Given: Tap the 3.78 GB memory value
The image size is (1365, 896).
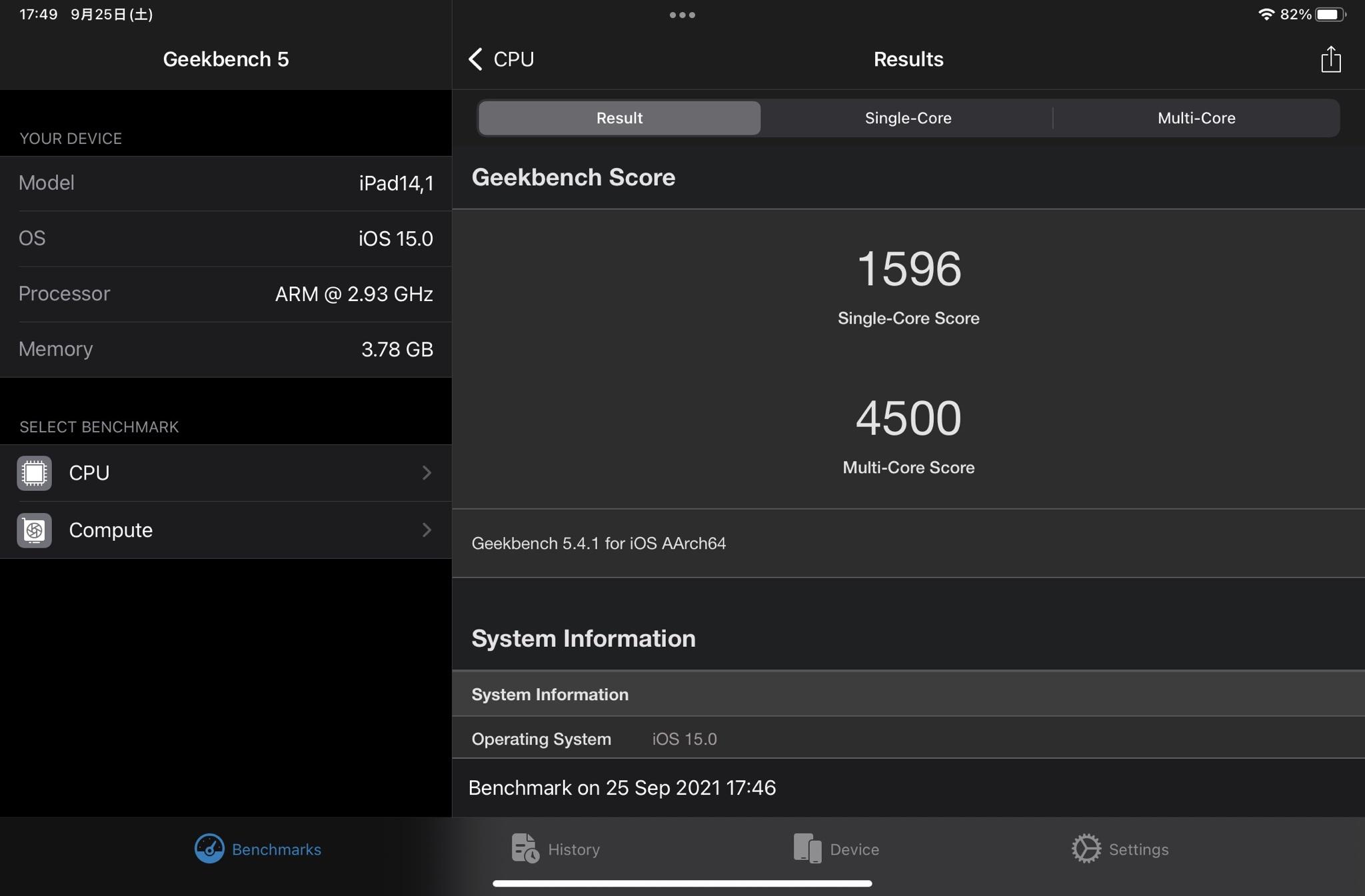Looking at the screenshot, I should coord(397,349).
